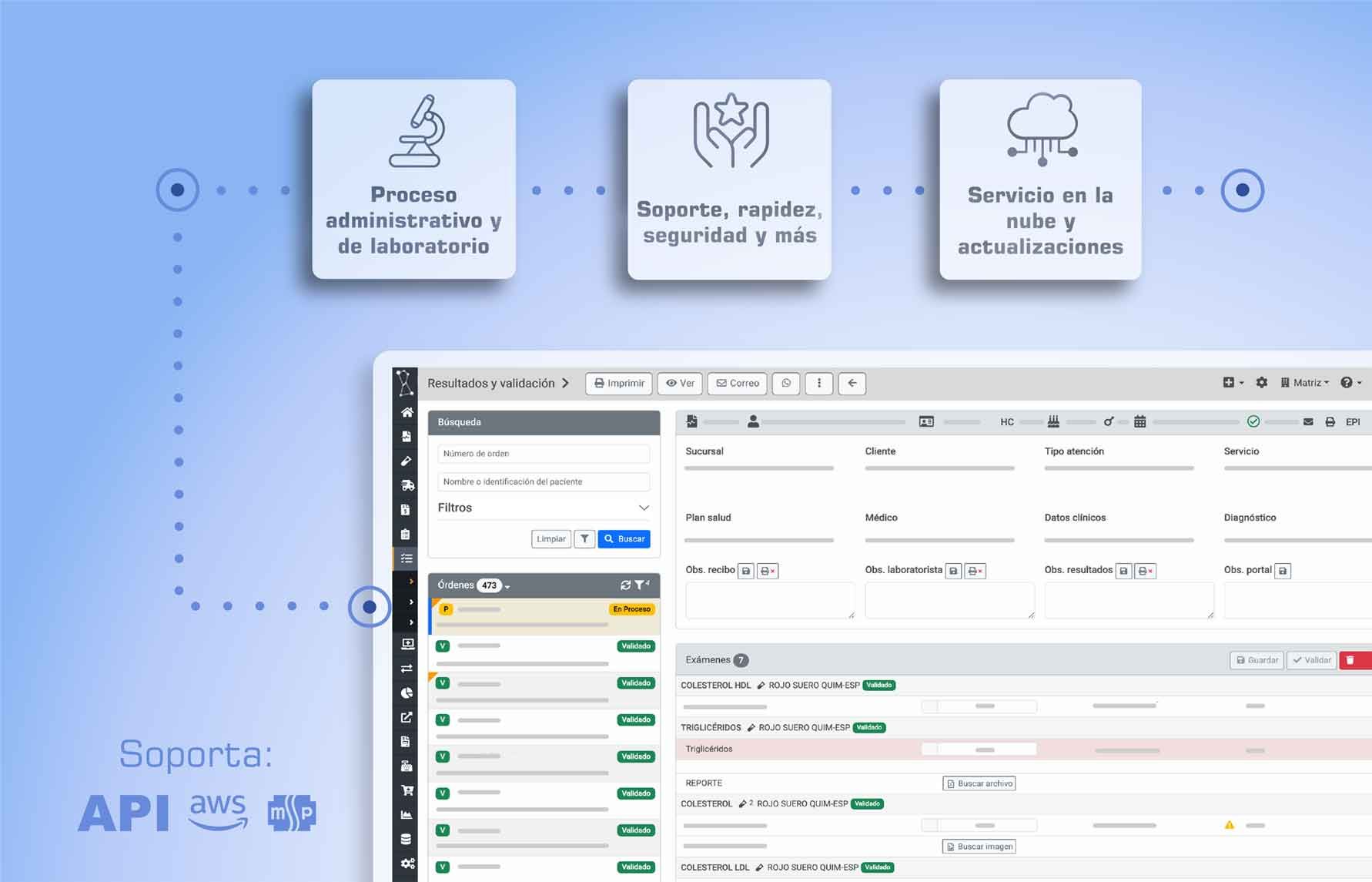Expand the Filtros section chevron
Screen dimensions: 1372x882
644,508
